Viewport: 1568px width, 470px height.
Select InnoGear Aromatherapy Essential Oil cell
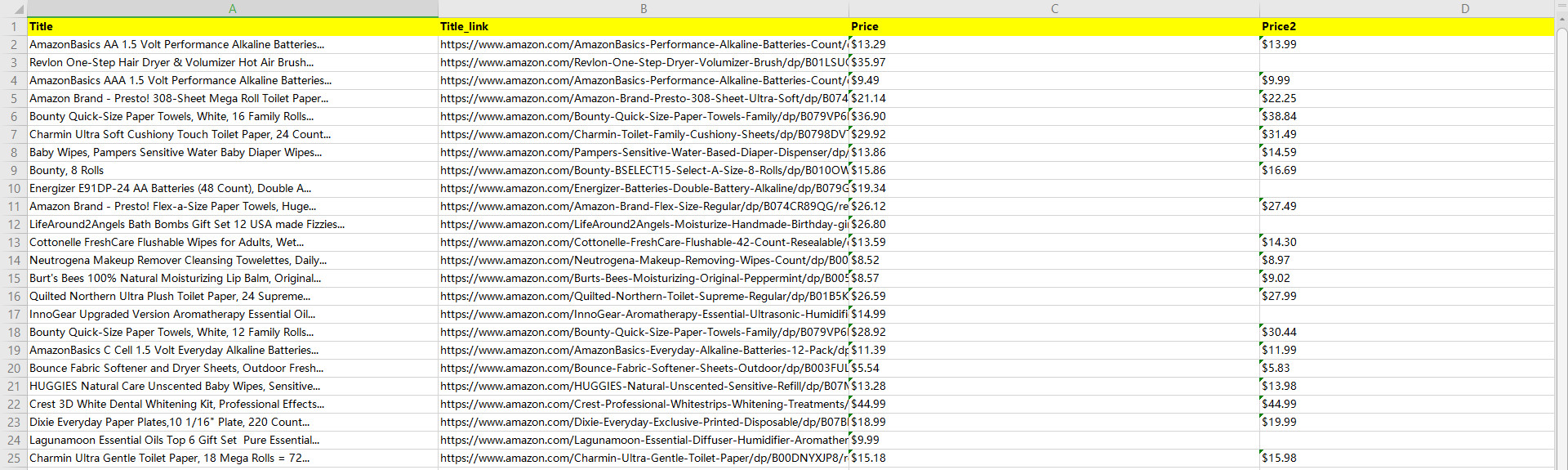(x=233, y=314)
